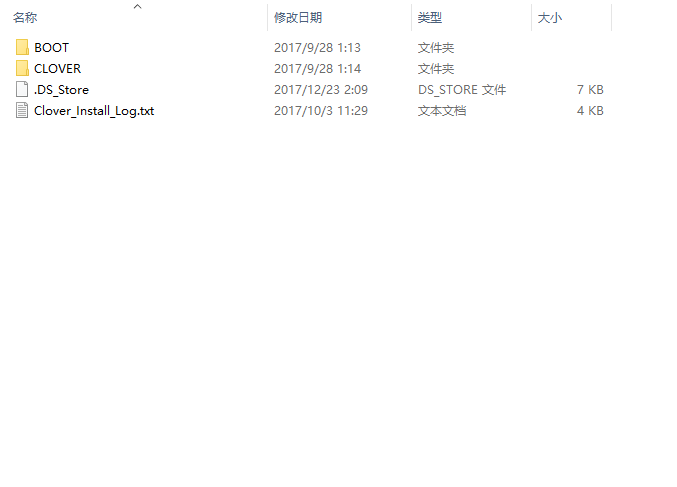
Task: Select the .DS_Store file name
Action: 61,90
